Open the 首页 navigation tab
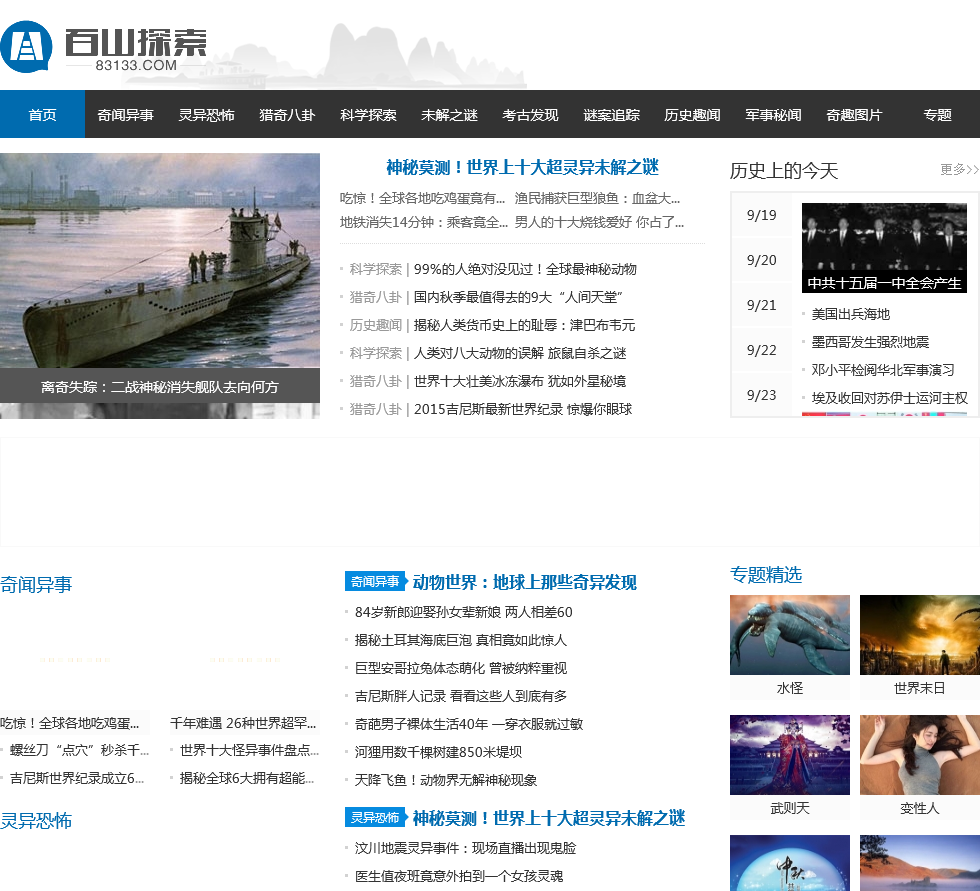 (x=42, y=114)
